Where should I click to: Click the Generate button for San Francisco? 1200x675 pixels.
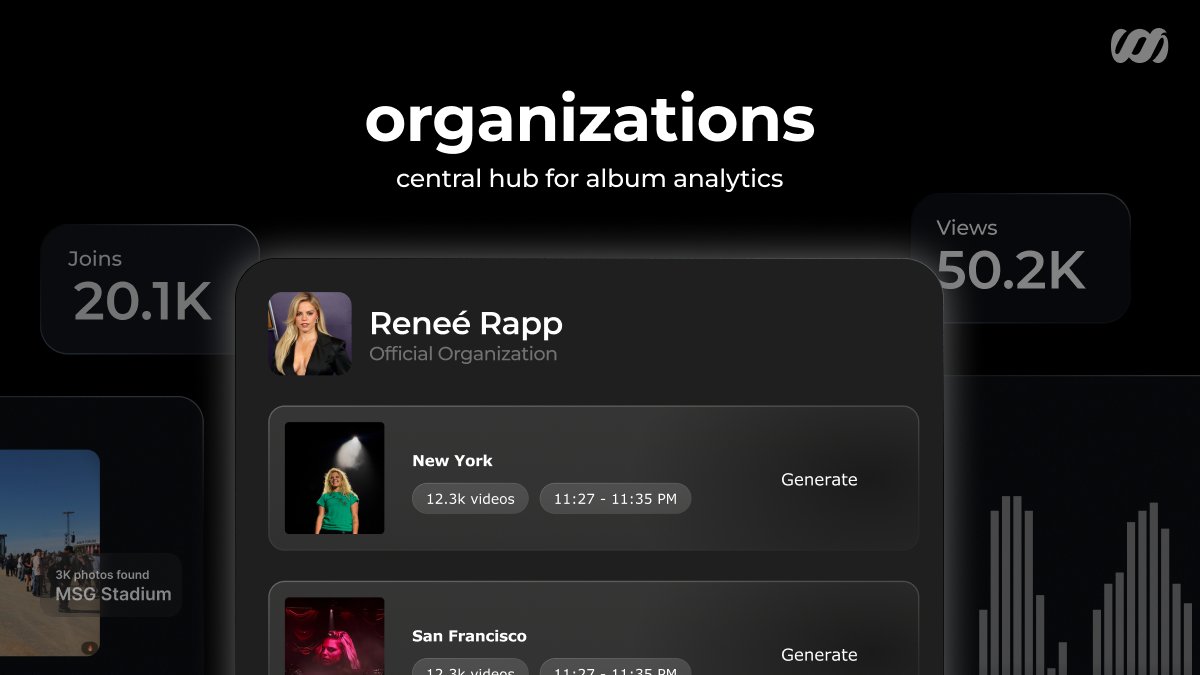click(x=819, y=655)
